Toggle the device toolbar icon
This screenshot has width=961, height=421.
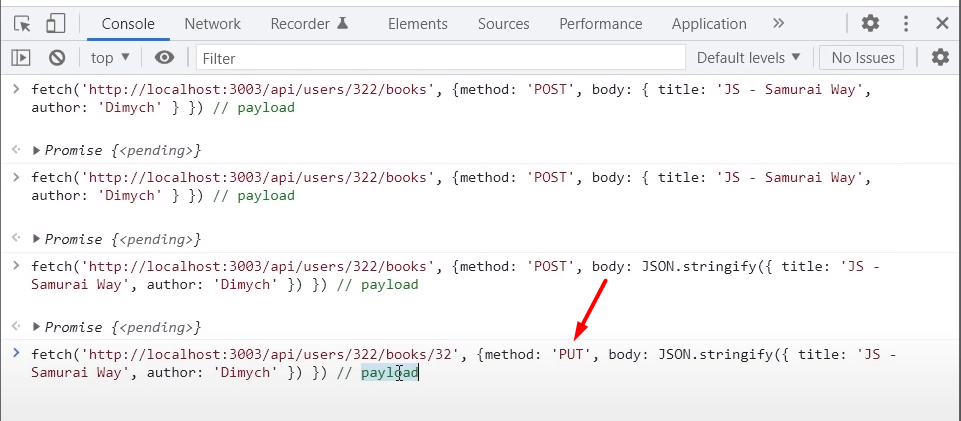point(55,23)
